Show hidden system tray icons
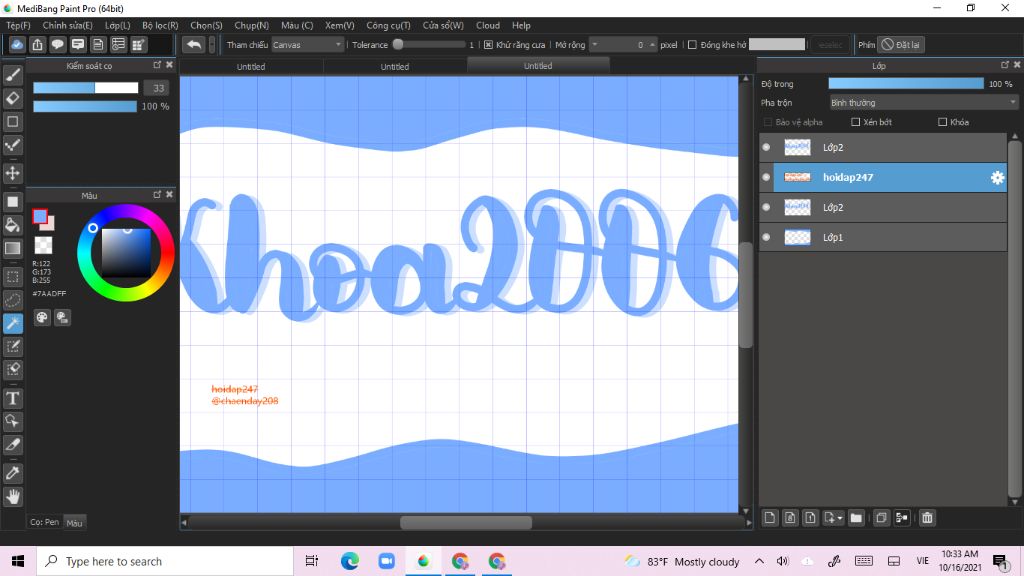Viewport: 1024px width, 576px height. click(x=759, y=561)
